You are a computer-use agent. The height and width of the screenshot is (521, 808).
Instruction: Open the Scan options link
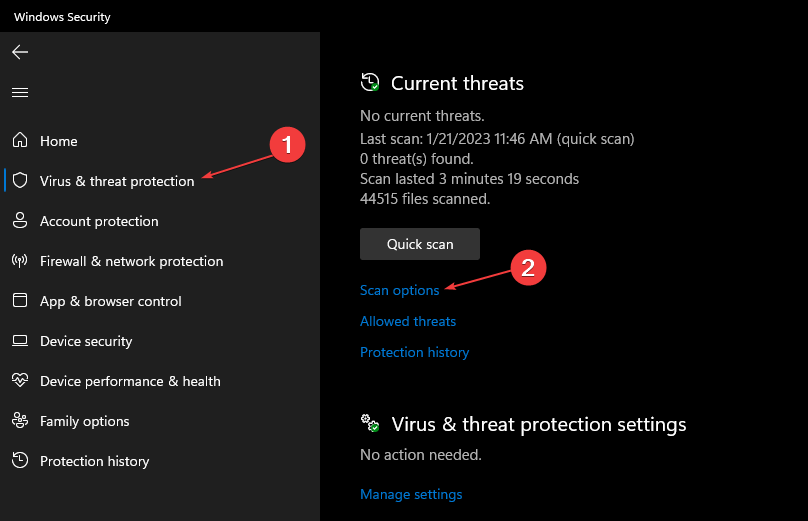399,290
